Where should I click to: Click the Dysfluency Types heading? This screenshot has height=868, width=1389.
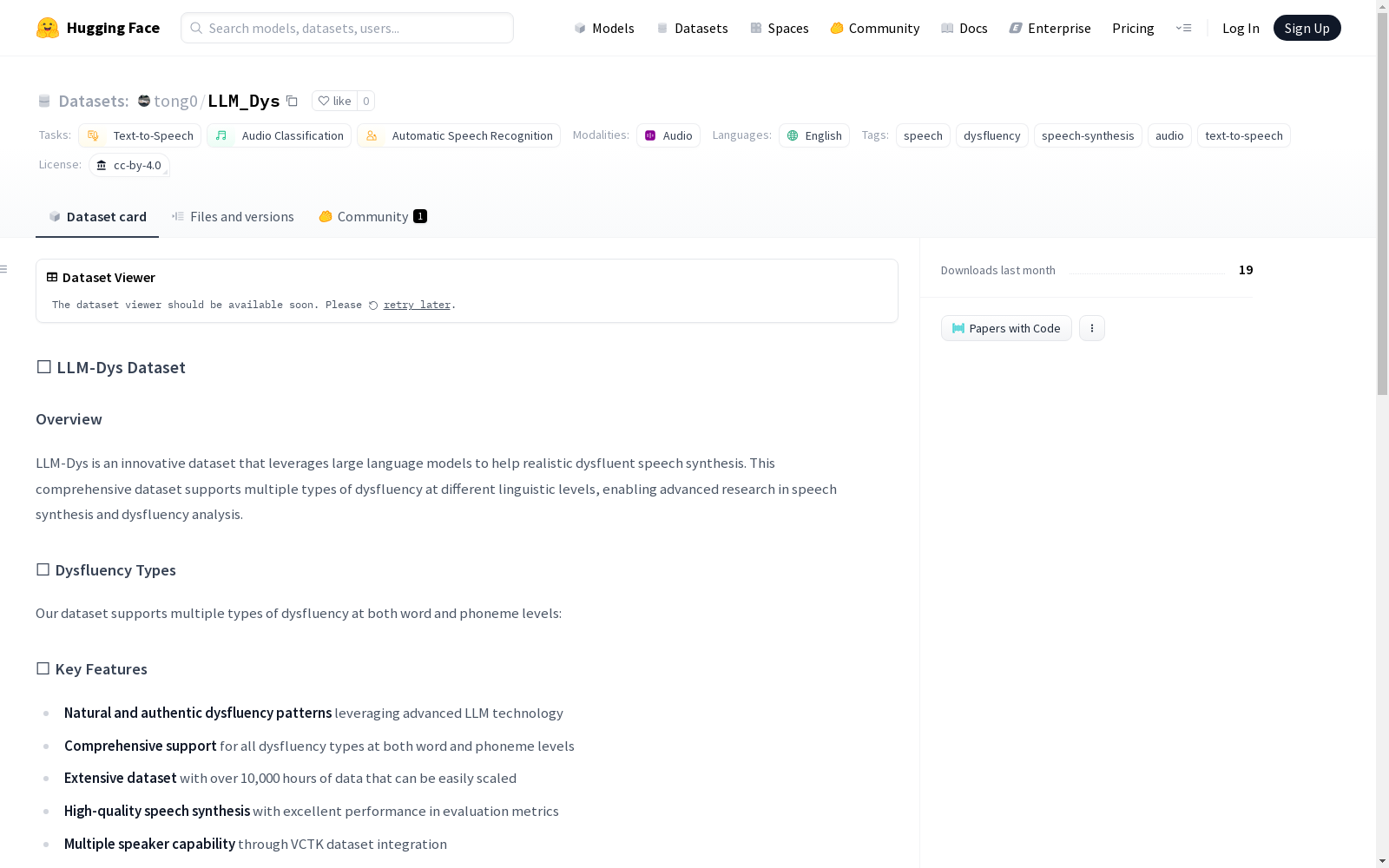click(x=106, y=570)
